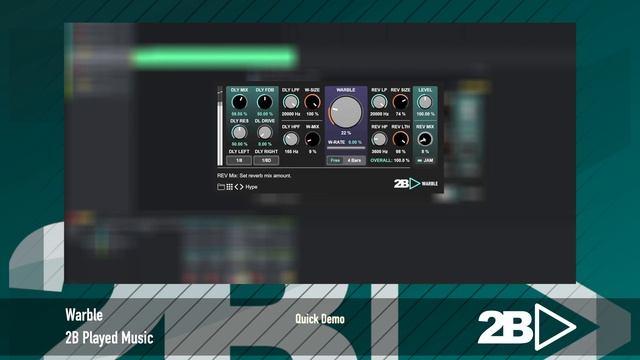Click the DLY LPF knob

(291, 102)
